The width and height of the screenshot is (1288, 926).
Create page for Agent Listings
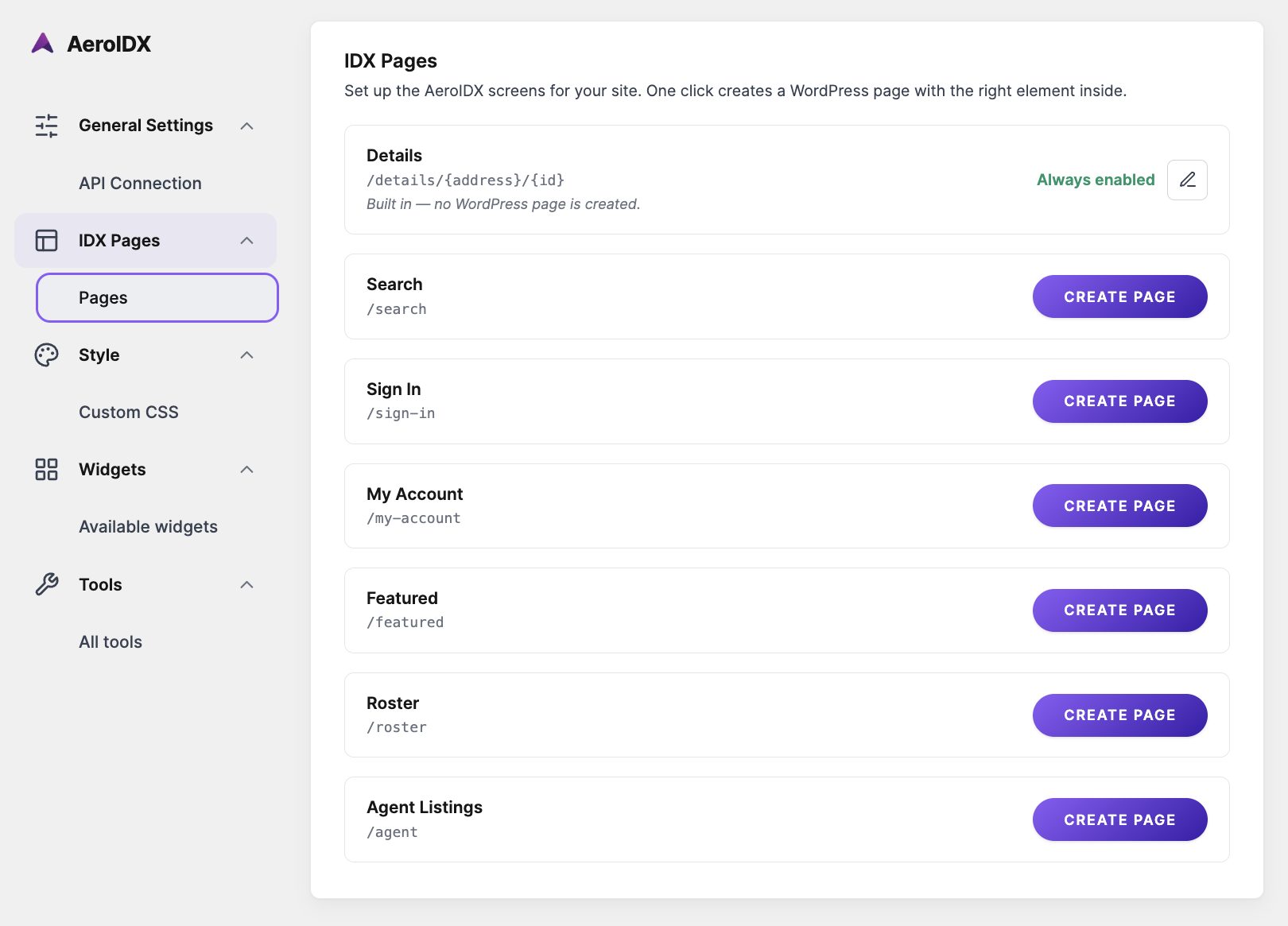[x=1119, y=819]
